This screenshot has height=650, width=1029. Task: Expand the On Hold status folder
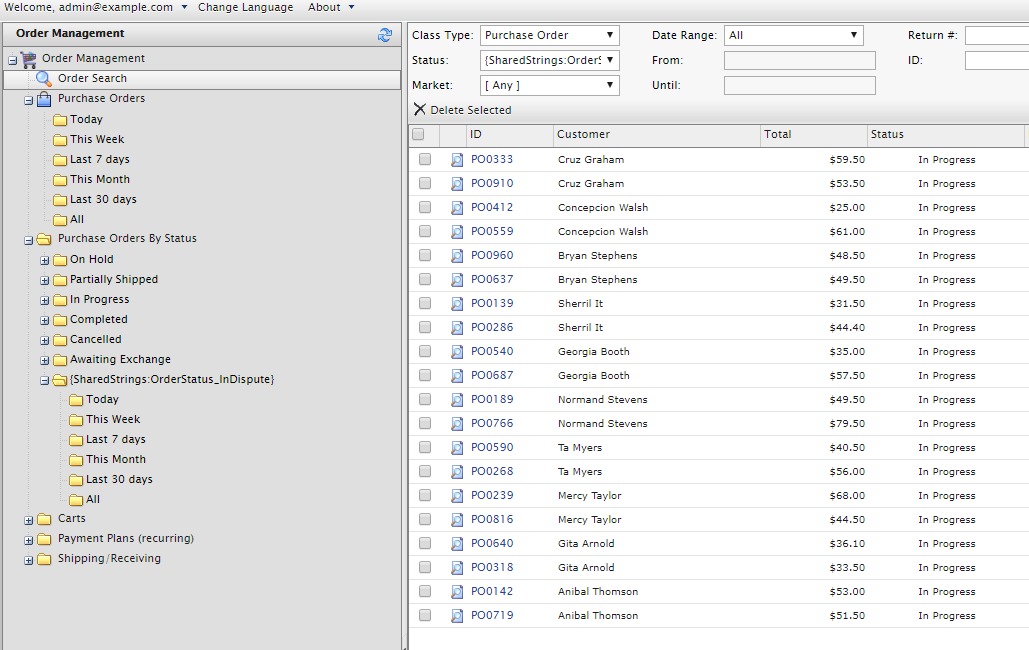point(45,260)
